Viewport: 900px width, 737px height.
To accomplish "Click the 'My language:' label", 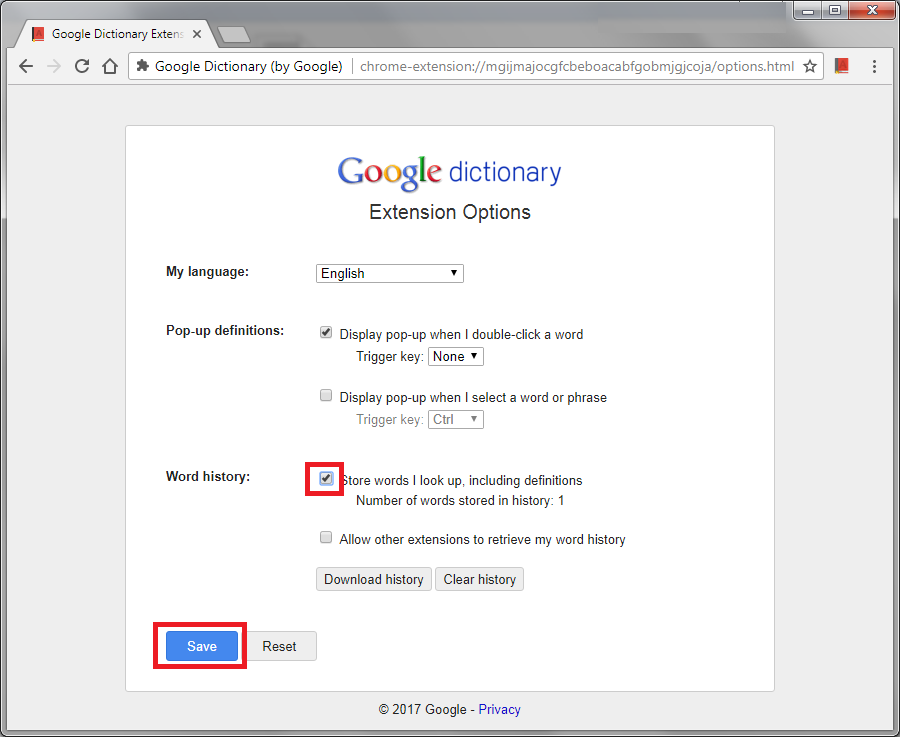I will pos(207,271).
